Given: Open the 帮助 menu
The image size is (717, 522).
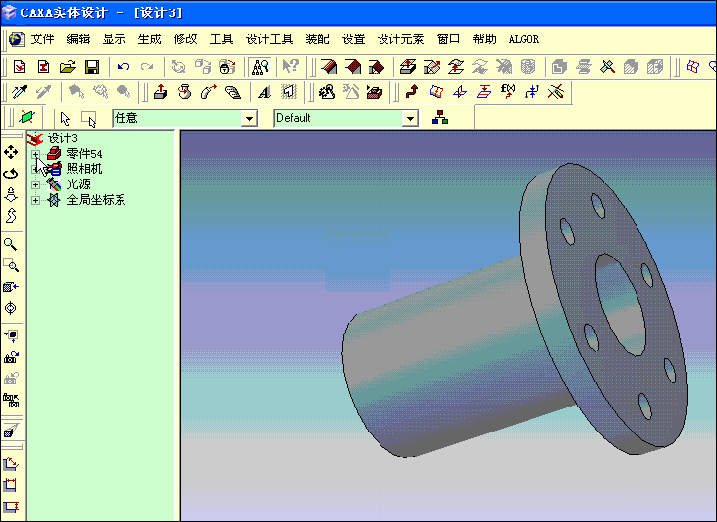Looking at the screenshot, I should [484, 39].
